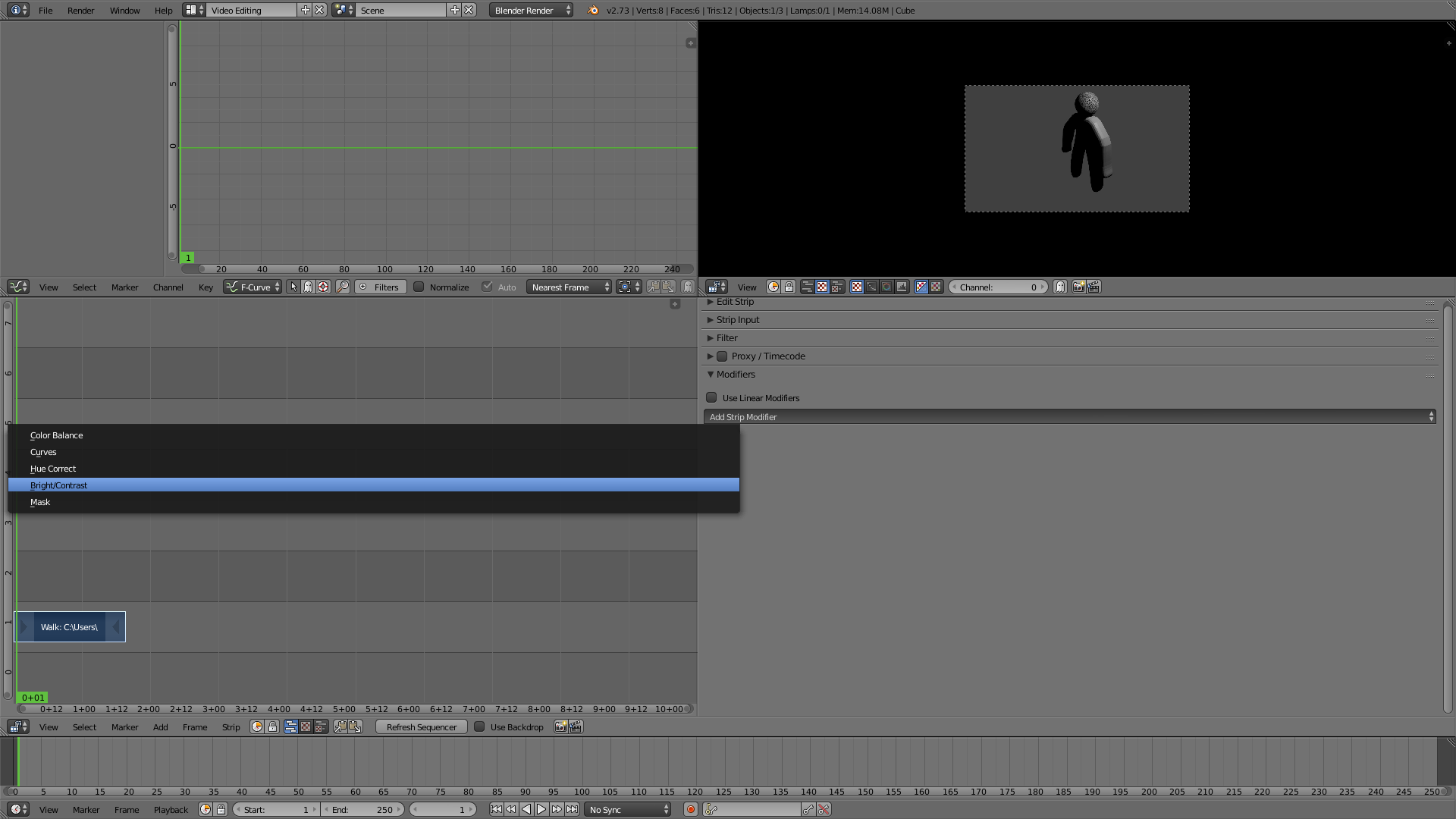1456x819 pixels.
Task: Click the Channel number slider field
Action: point(998,287)
